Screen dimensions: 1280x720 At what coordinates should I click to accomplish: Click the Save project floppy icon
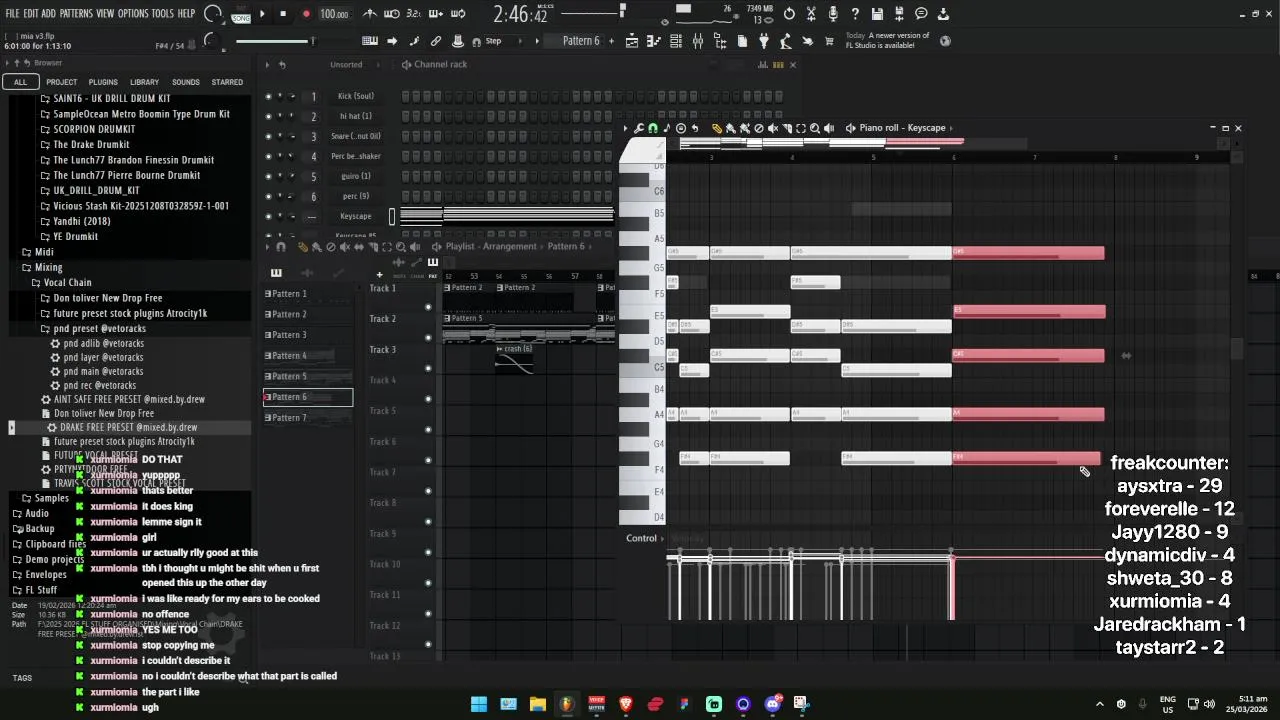877,14
